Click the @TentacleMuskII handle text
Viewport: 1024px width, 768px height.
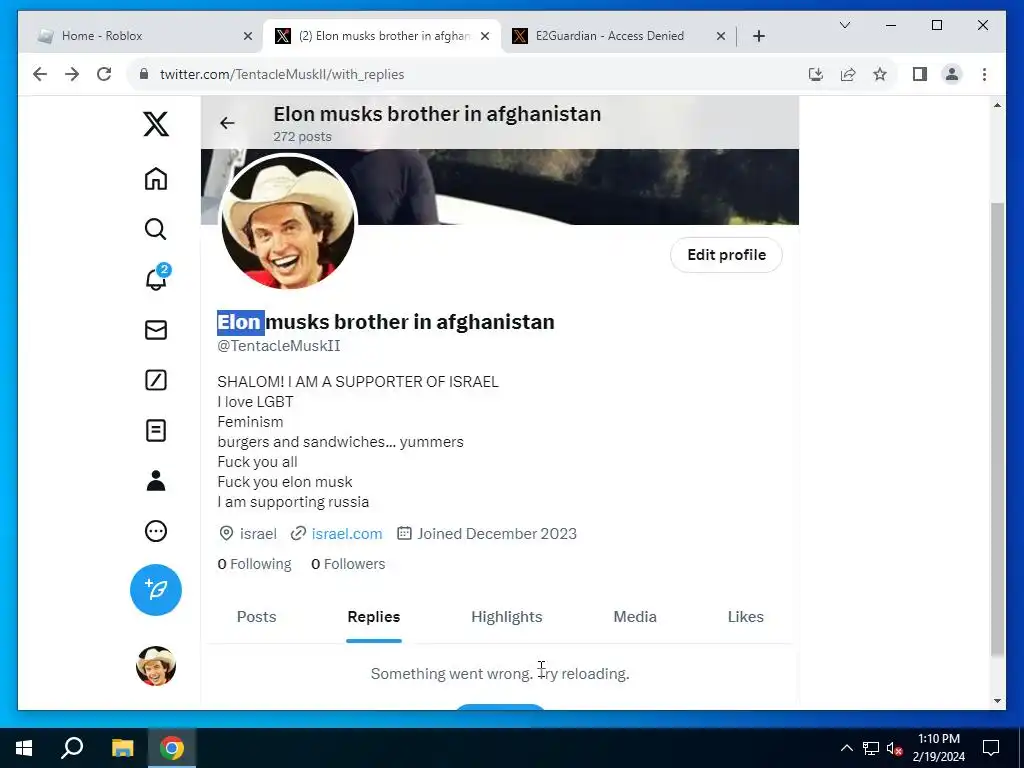click(x=279, y=345)
